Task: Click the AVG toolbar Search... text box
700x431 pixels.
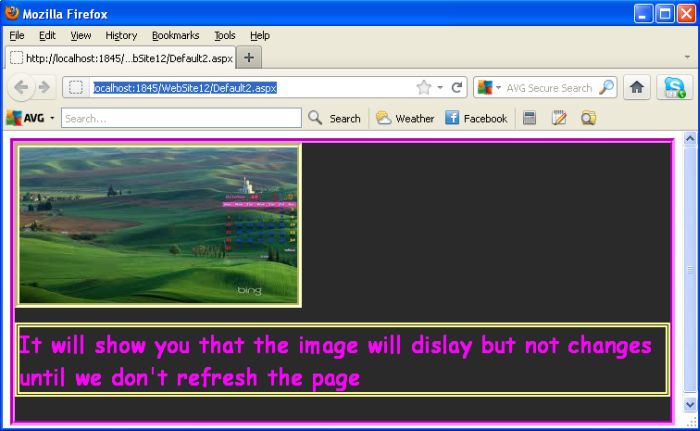Action: click(x=181, y=118)
